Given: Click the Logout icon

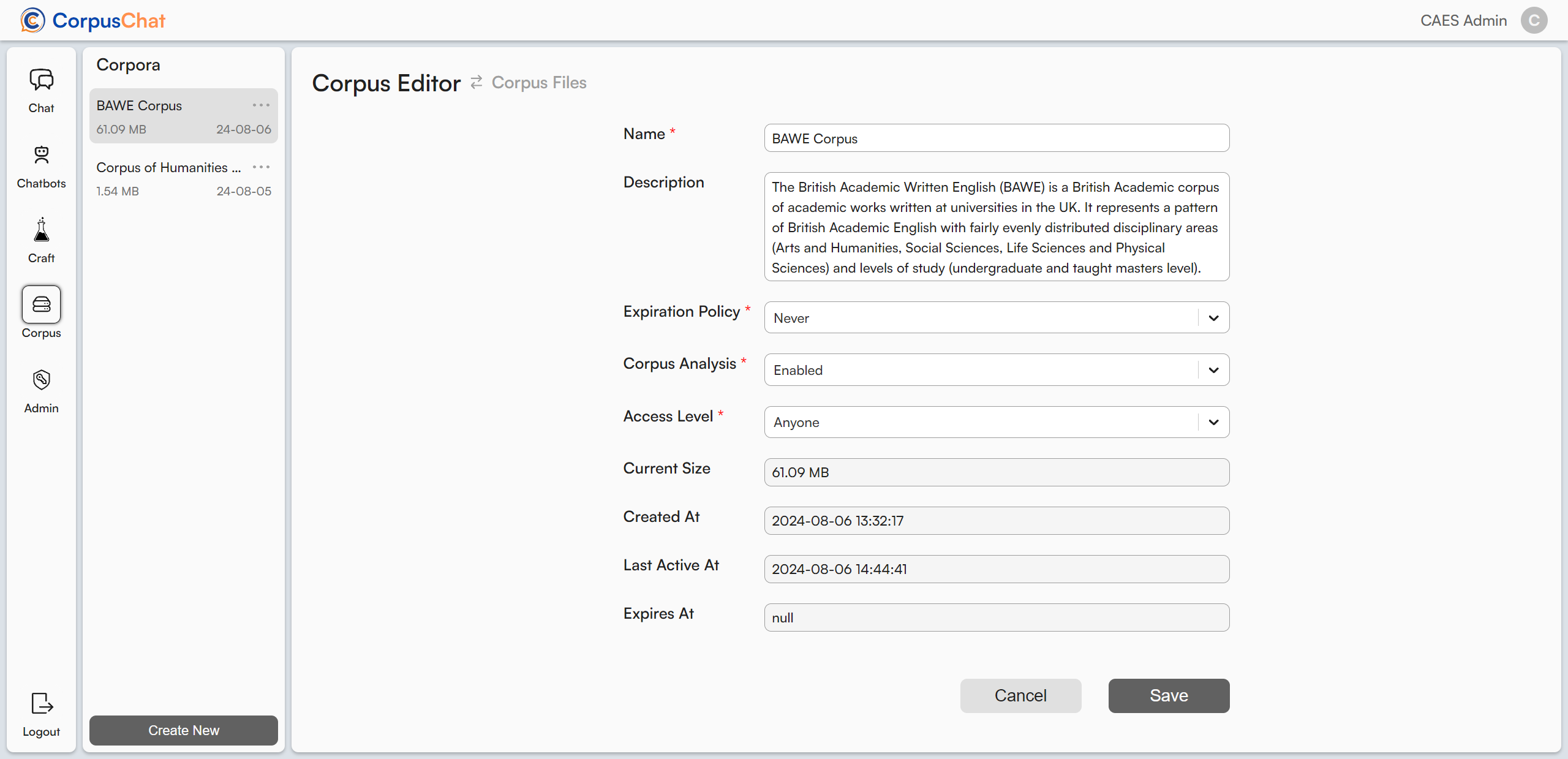Looking at the screenshot, I should point(41,704).
